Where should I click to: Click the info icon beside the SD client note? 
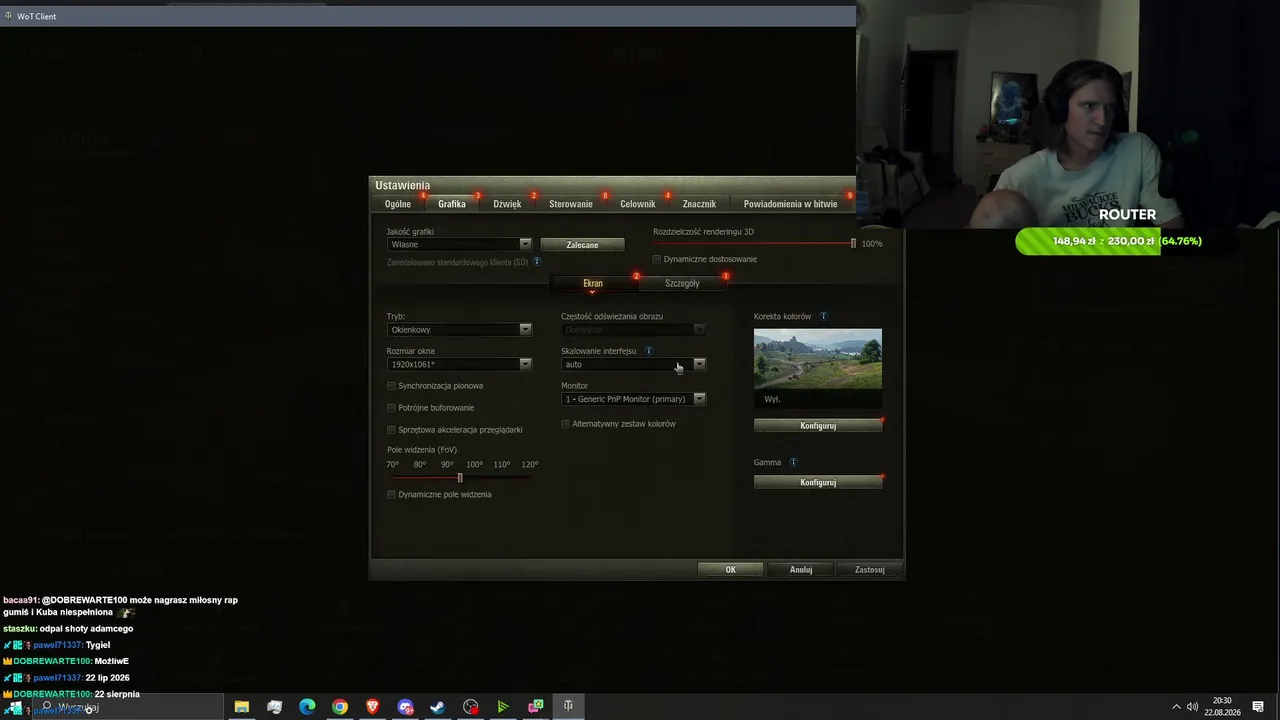[x=537, y=262]
